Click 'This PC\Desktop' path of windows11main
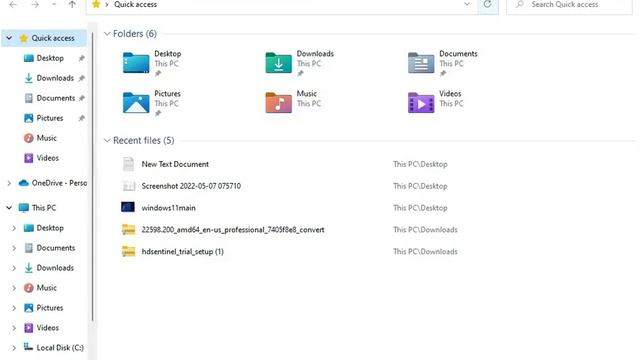Screen dimensions: 640x360 pyautogui.click(x=420, y=208)
